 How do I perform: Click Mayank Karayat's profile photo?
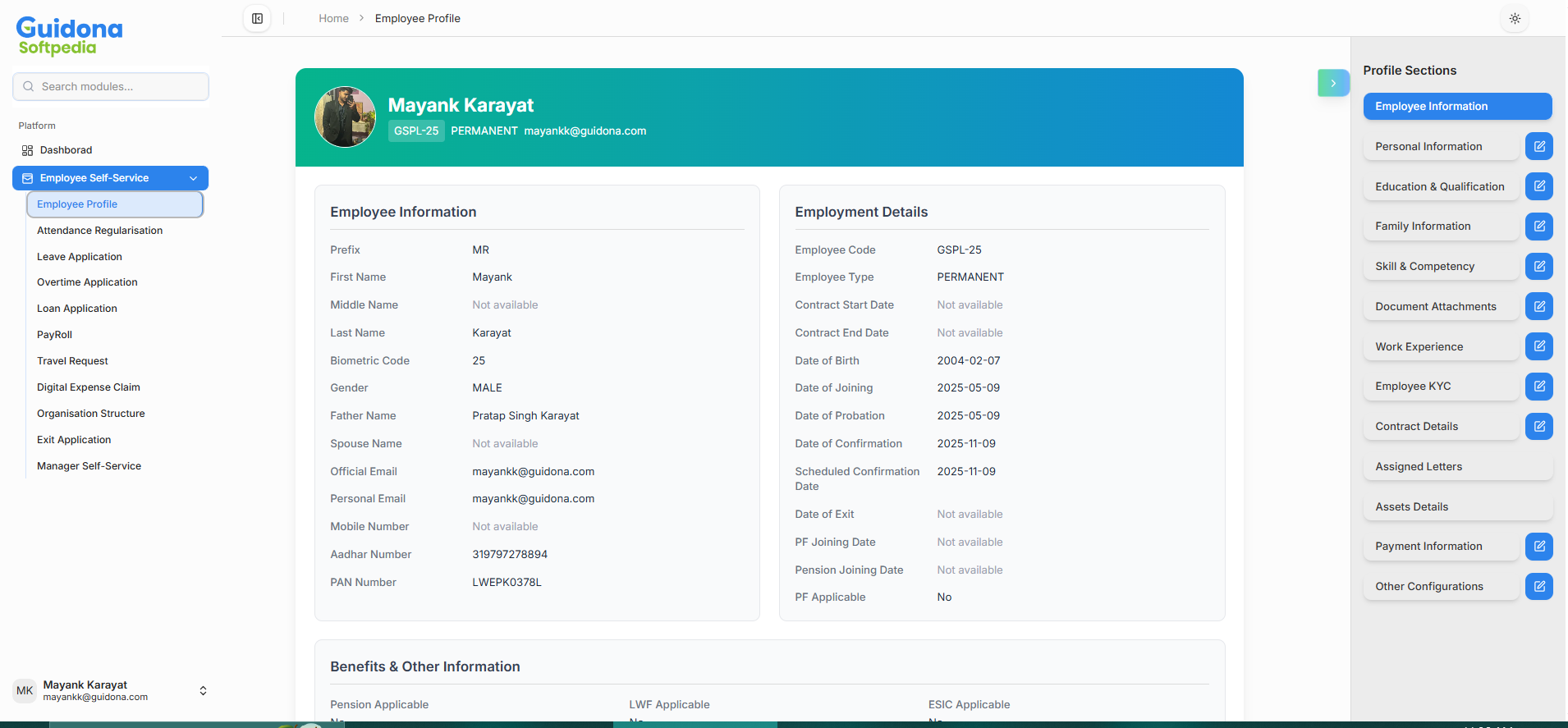(345, 117)
